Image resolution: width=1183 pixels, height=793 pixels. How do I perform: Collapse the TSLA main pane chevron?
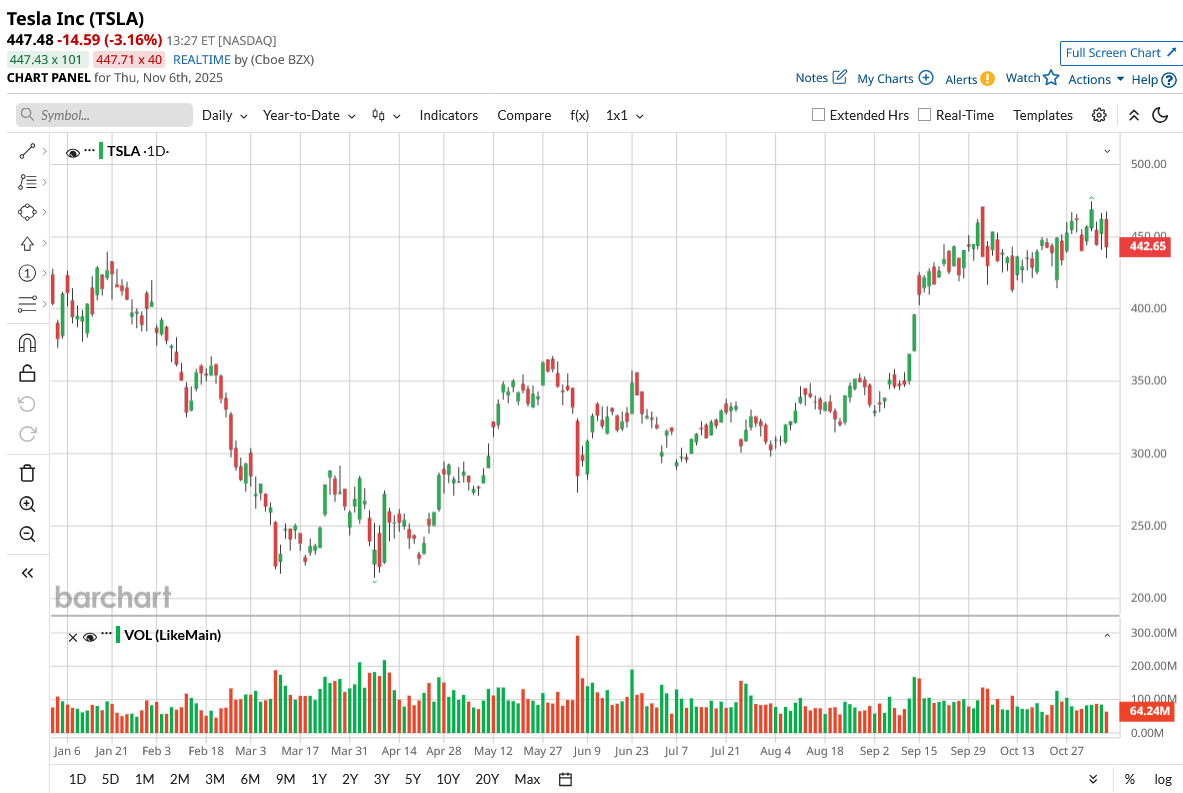click(x=1107, y=151)
